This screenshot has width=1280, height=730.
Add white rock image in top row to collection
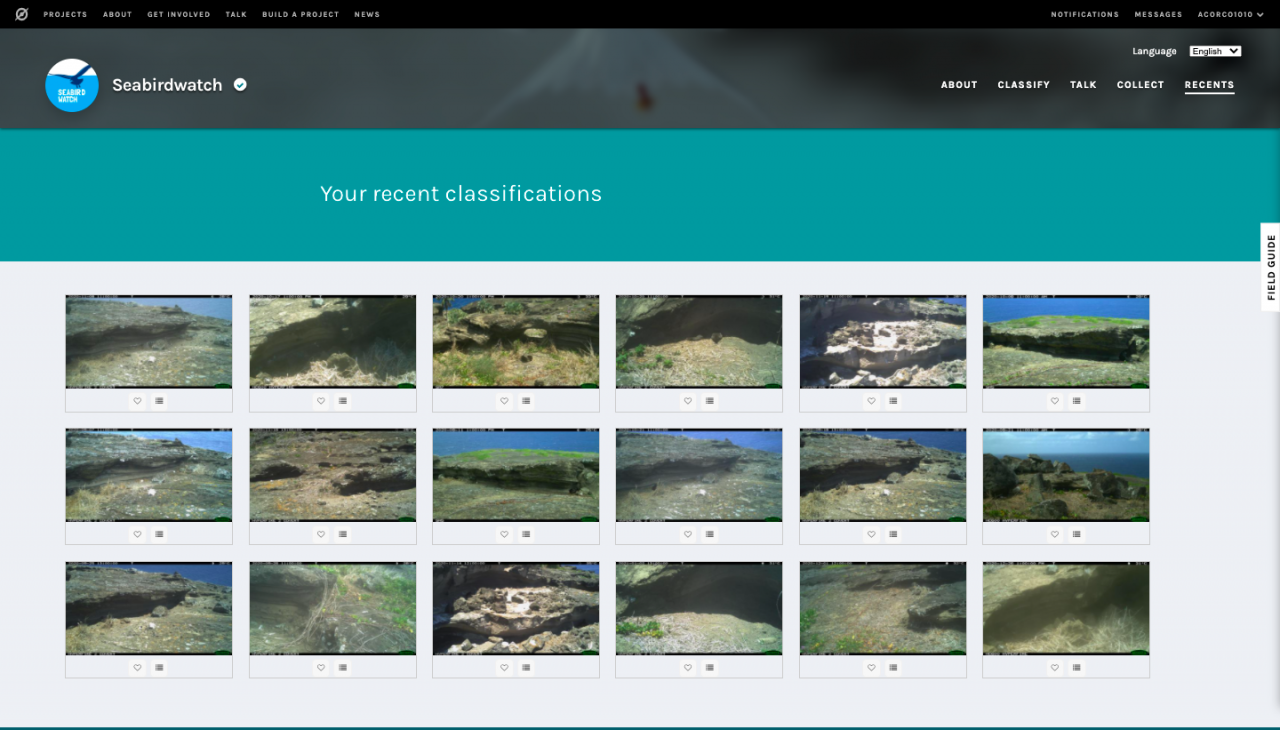(x=893, y=401)
